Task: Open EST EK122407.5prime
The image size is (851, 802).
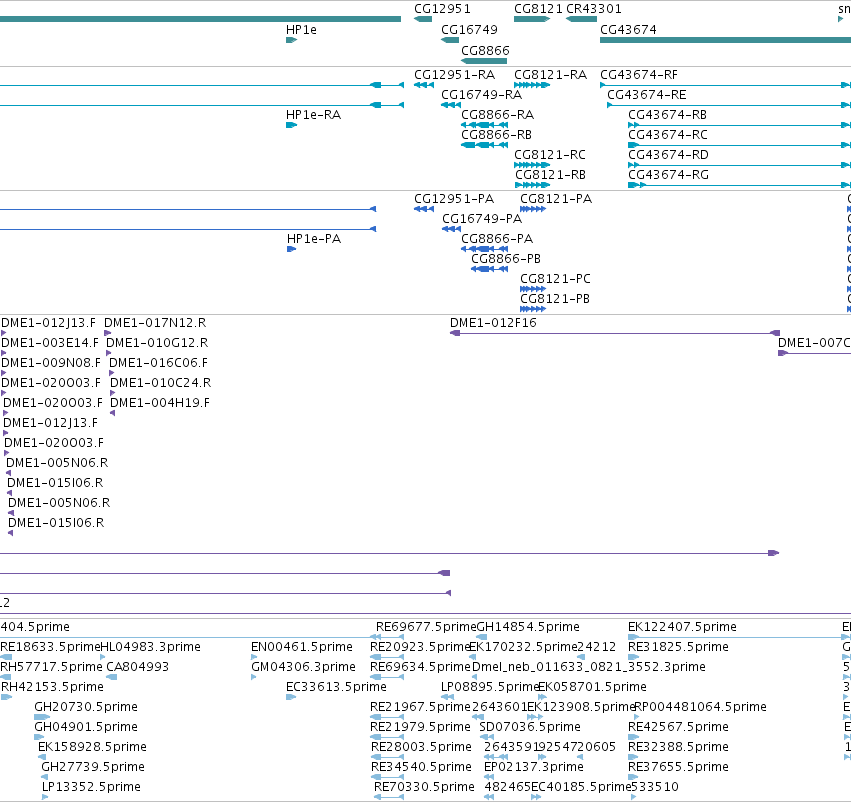Action: [x=682, y=627]
